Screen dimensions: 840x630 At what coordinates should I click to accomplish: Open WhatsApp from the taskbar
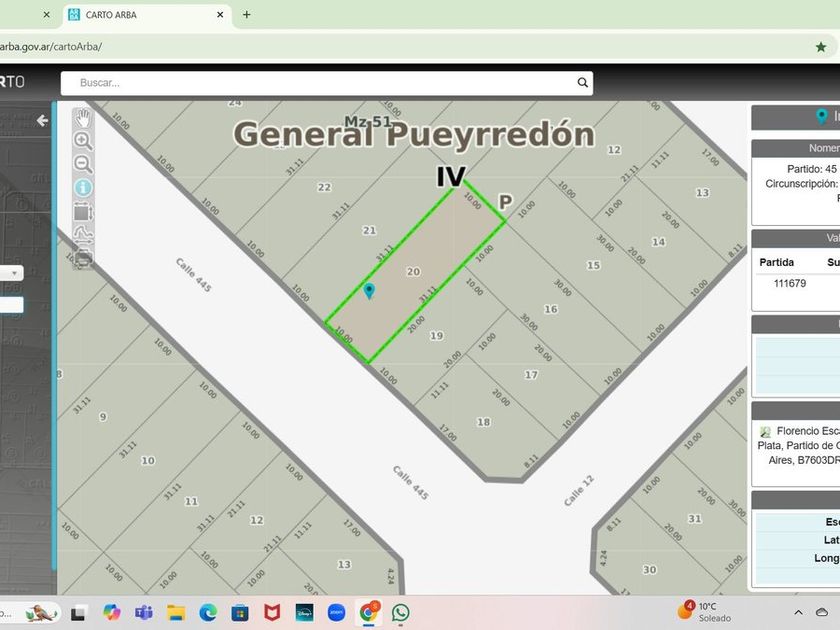click(401, 612)
